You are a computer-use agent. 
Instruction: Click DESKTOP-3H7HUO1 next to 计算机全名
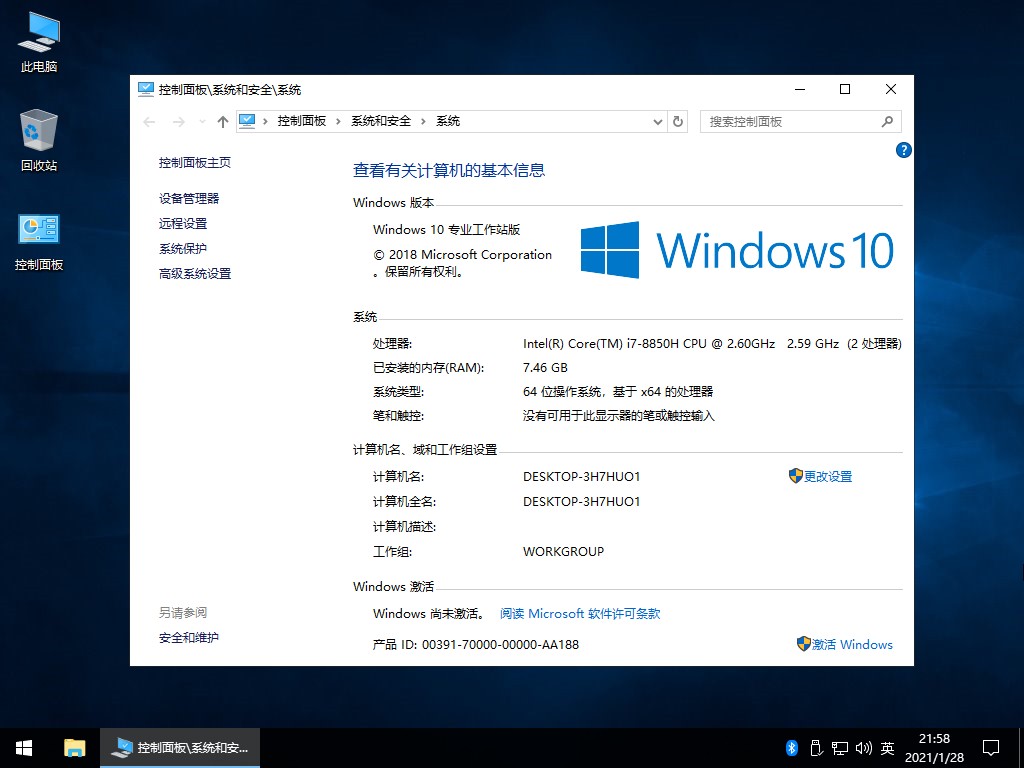pos(581,502)
